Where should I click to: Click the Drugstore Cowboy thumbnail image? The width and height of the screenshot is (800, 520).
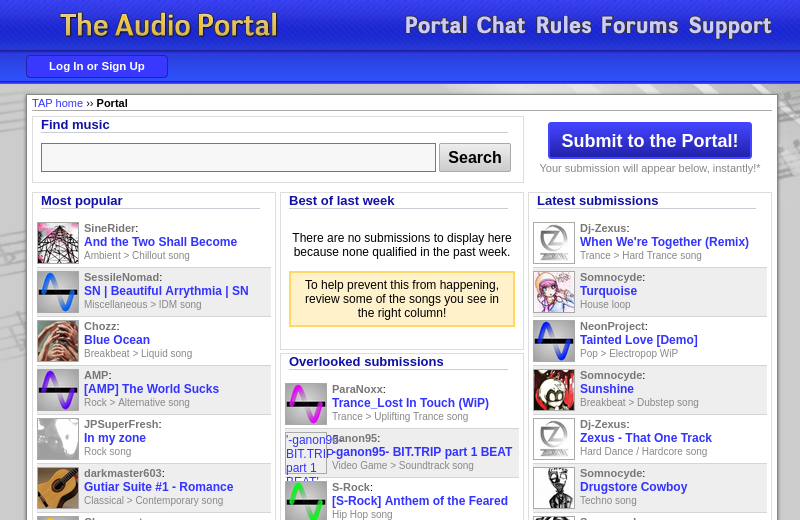coord(554,488)
